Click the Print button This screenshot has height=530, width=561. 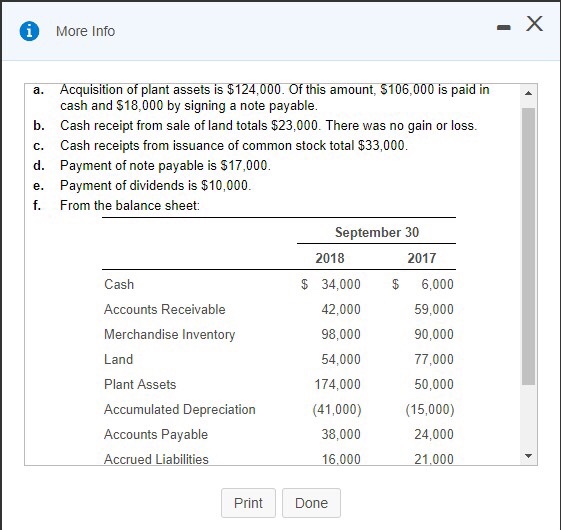tap(248, 503)
